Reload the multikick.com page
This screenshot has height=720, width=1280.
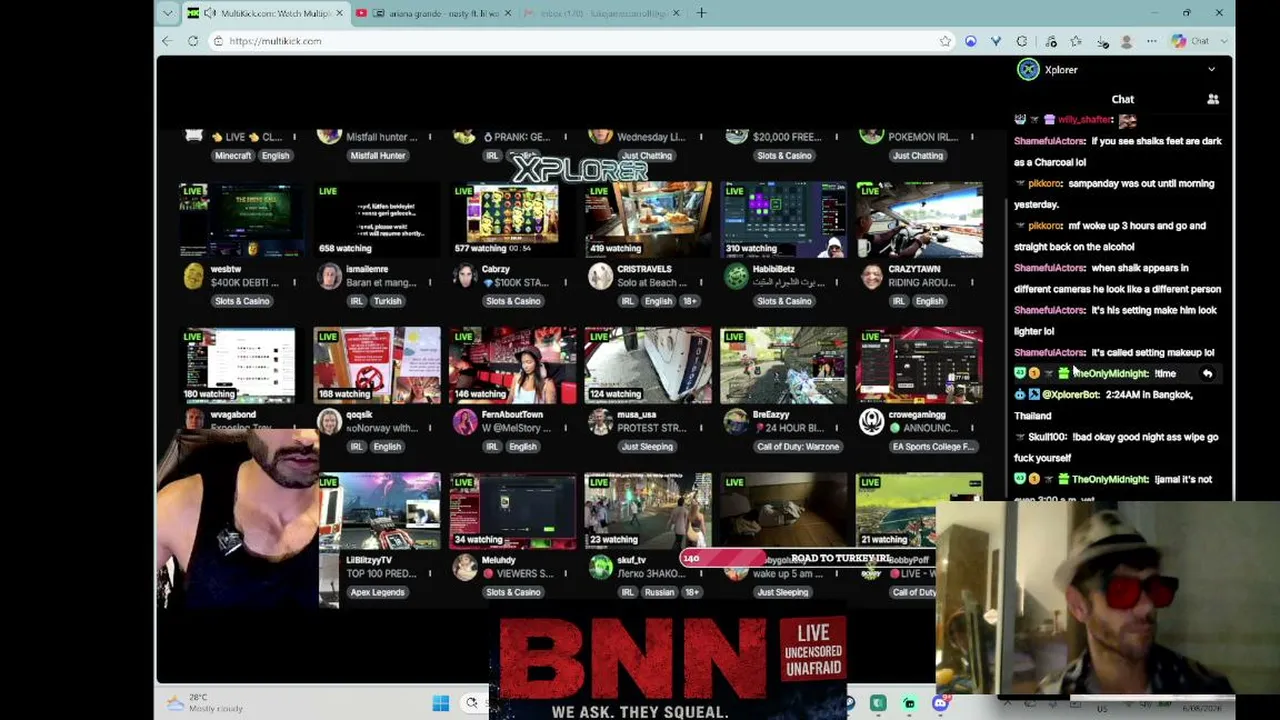click(x=193, y=41)
